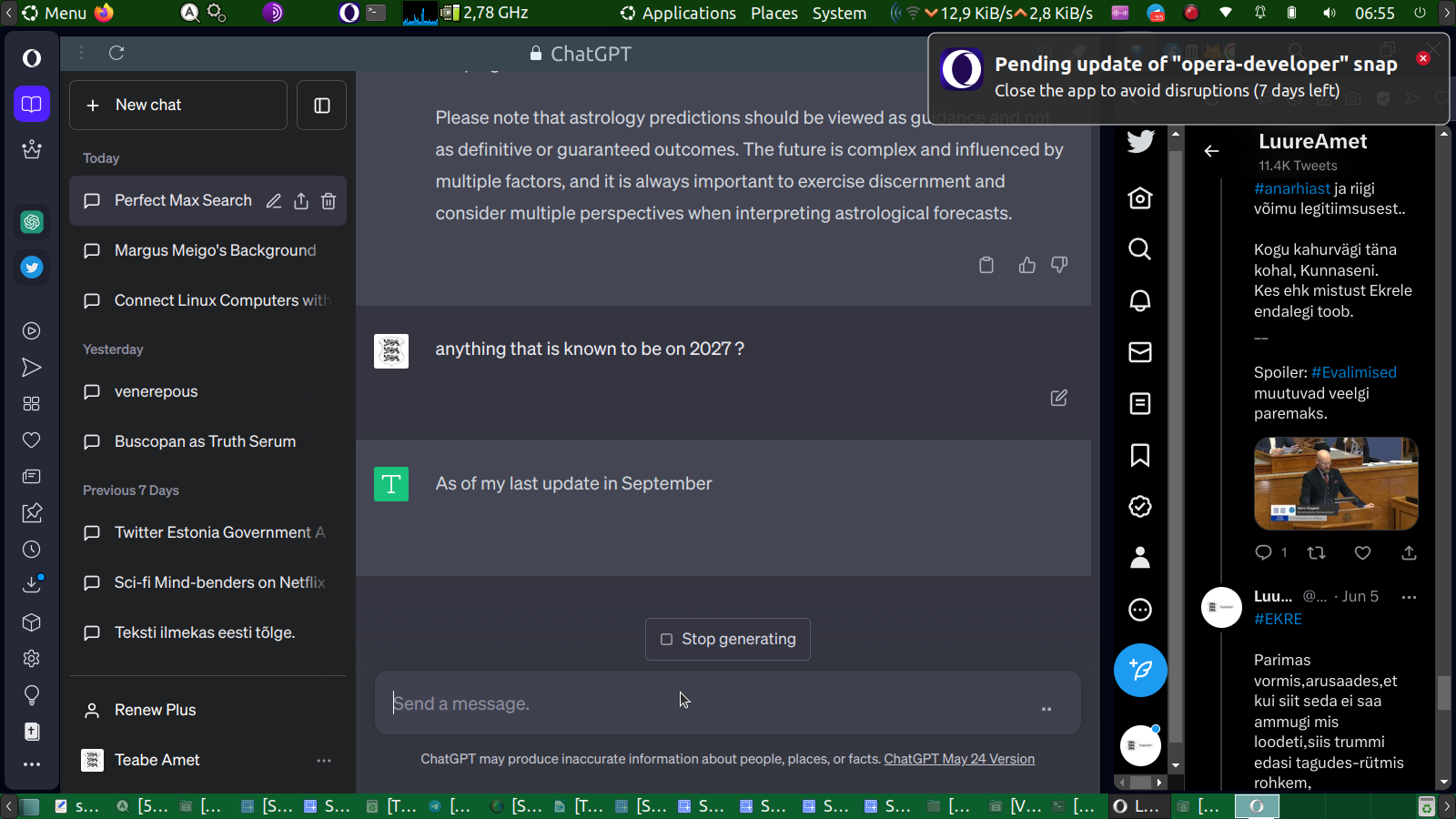
Task: Open Twitter search
Action: (x=1140, y=249)
